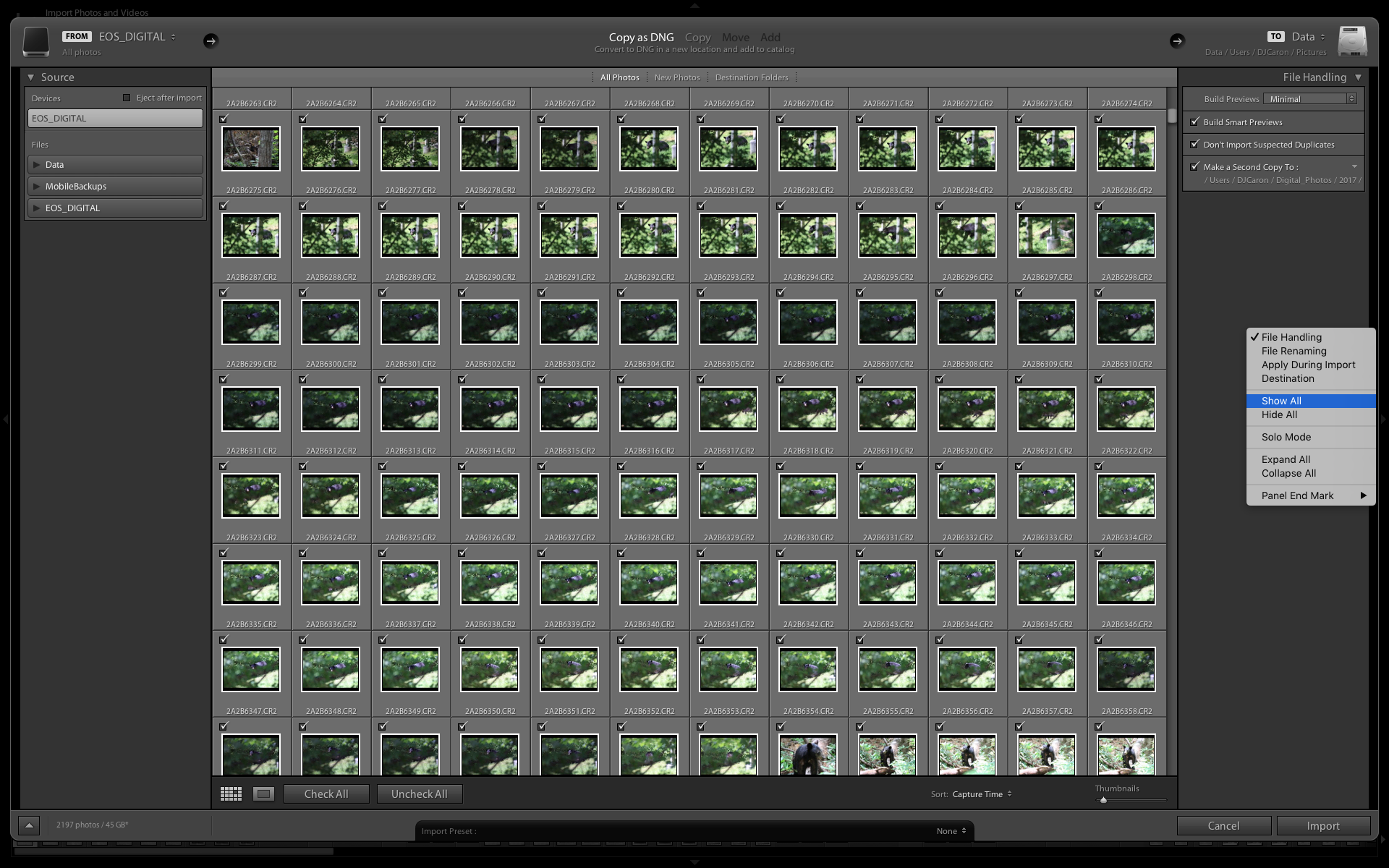Switch to New Photos tab

676,77
